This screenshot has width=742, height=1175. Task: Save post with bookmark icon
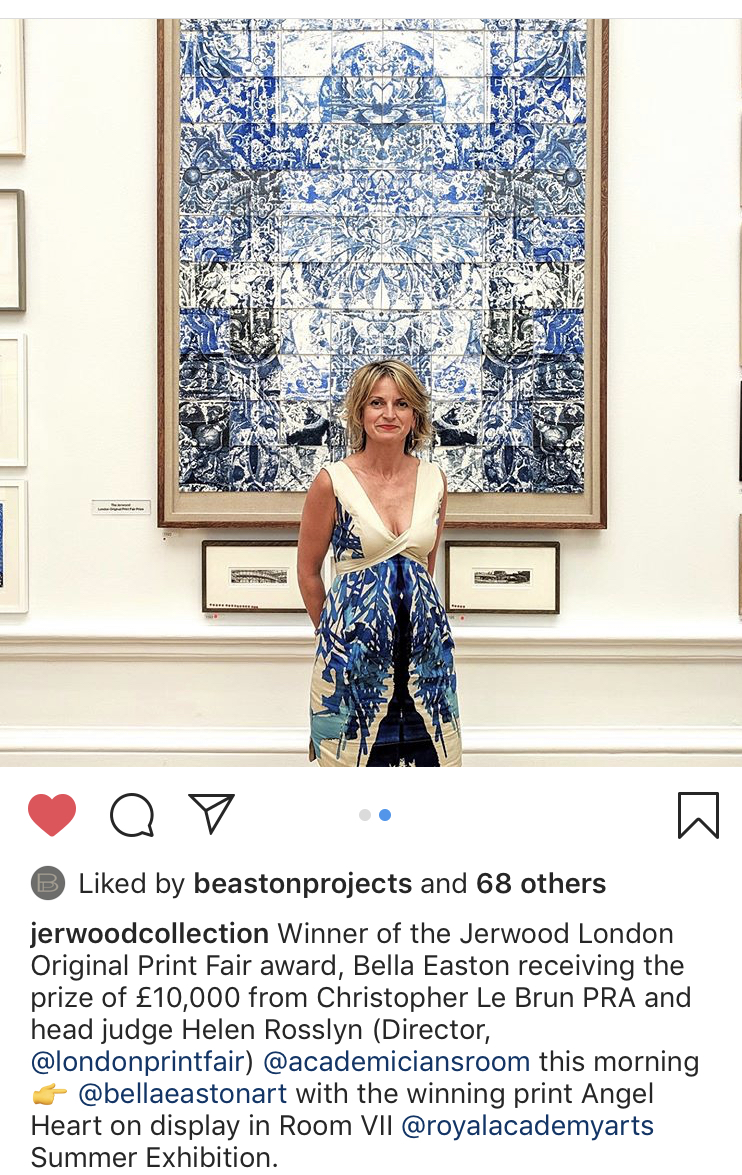[698, 815]
